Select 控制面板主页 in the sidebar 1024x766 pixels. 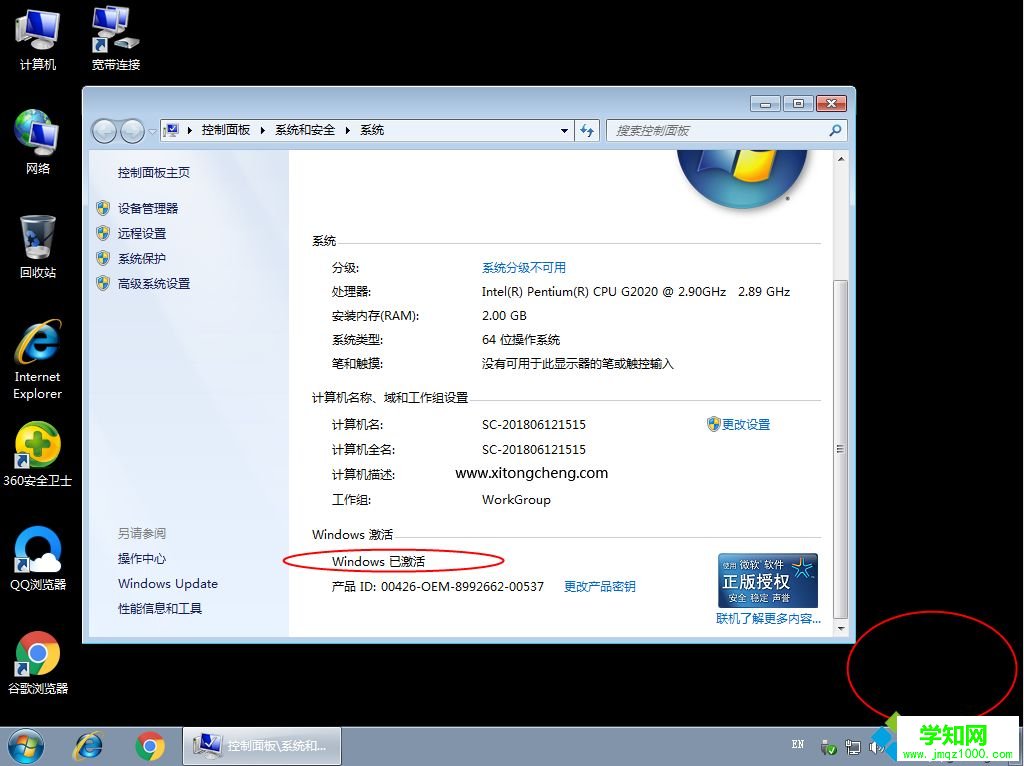pyautogui.click(x=155, y=172)
